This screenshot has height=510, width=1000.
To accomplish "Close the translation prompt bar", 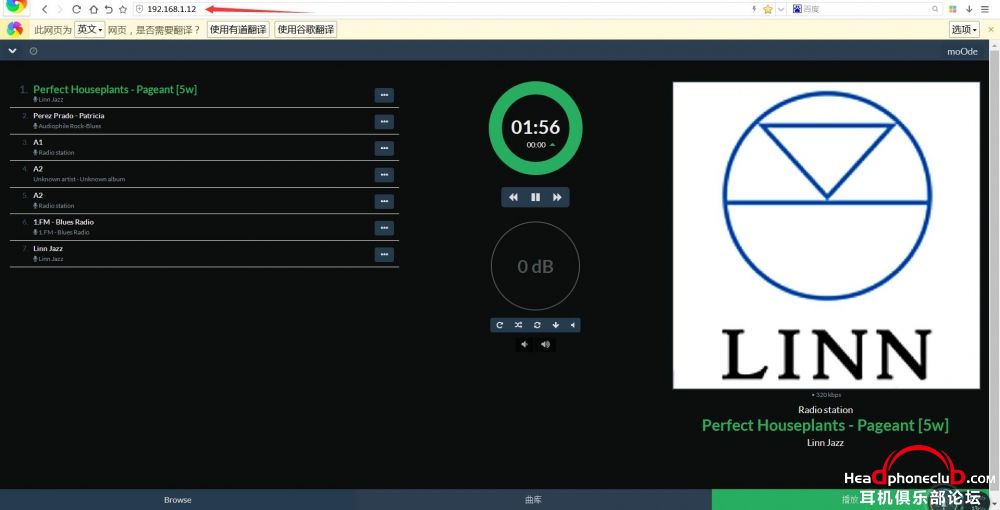I will (x=991, y=29).
